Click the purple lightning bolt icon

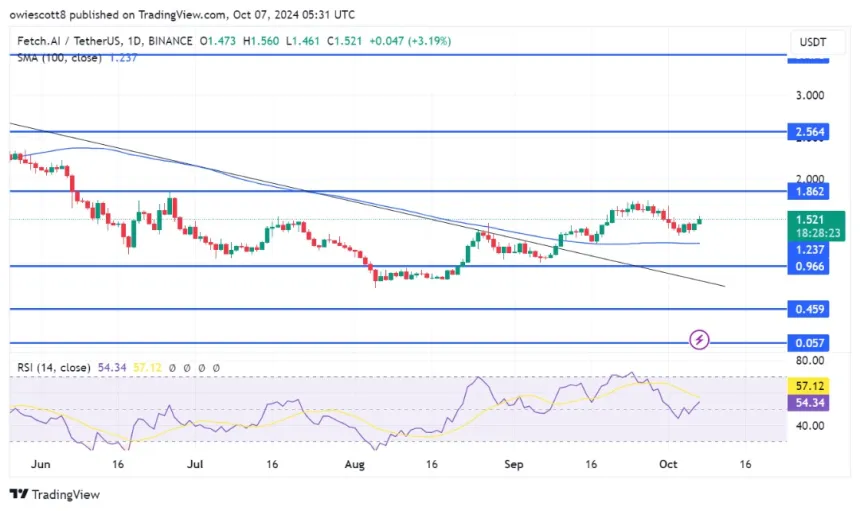coord(700,340)
